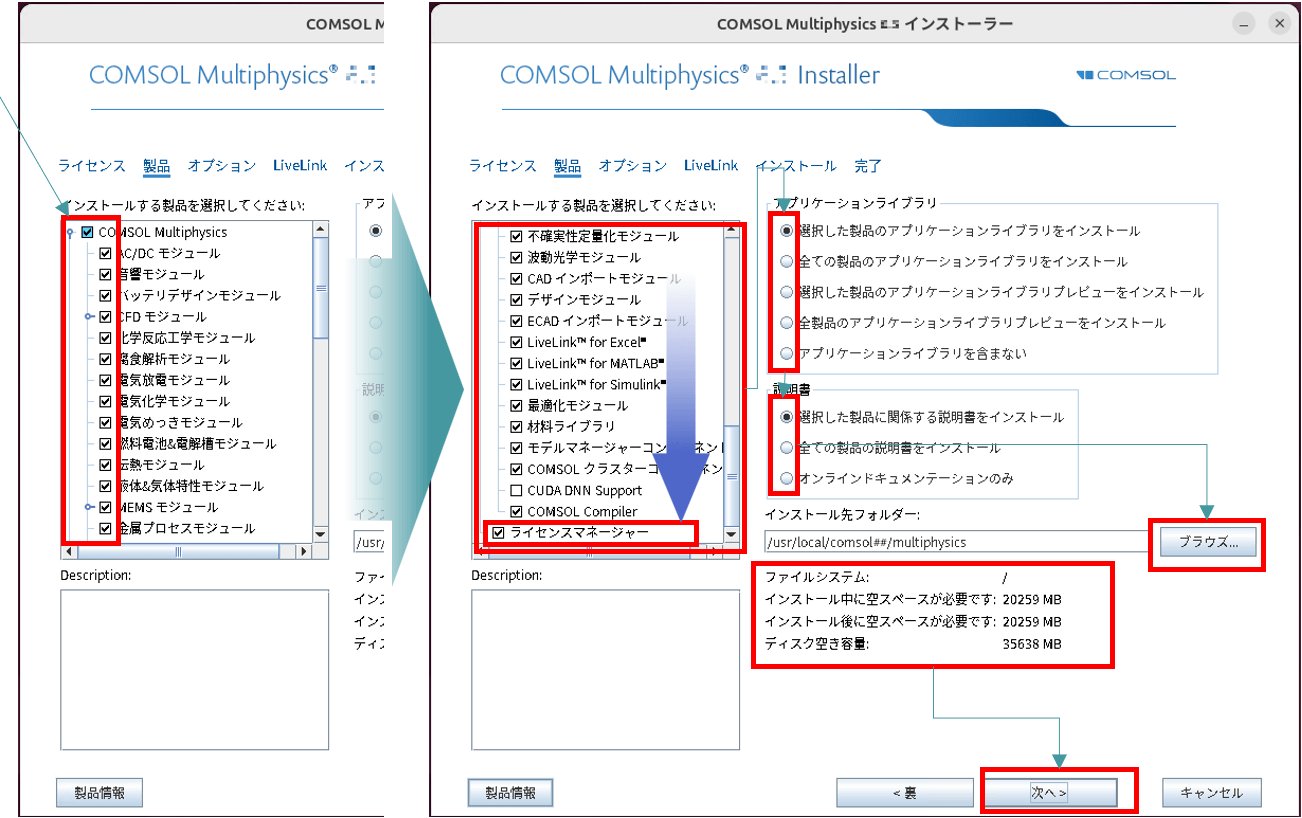Image resolution: width=1302 pixels, height=818 pixels.
Task: Toggle モデルマネージャー component checkbox
Action: click(516, 448)
